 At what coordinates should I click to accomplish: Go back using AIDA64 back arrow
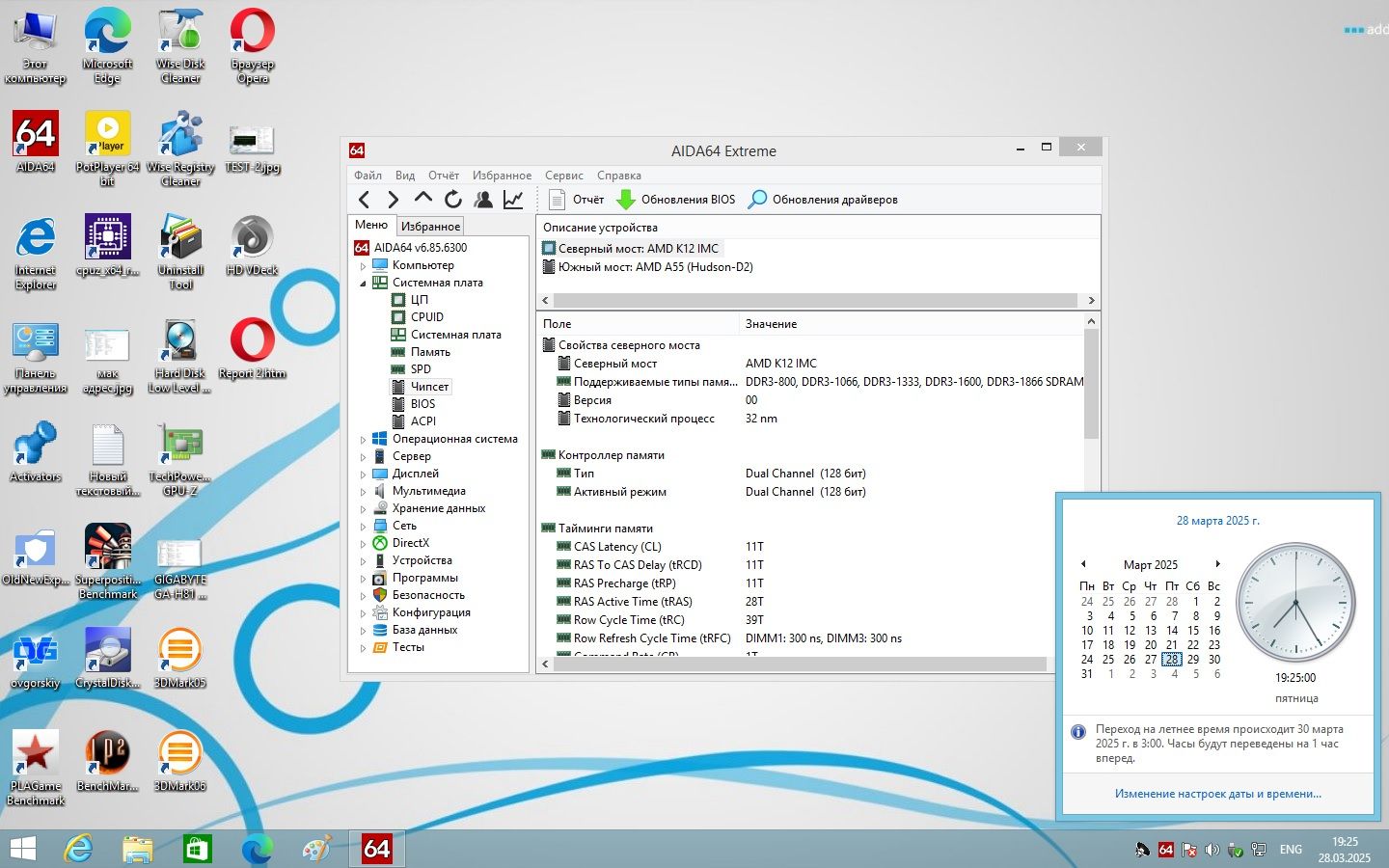coord(364,200)
